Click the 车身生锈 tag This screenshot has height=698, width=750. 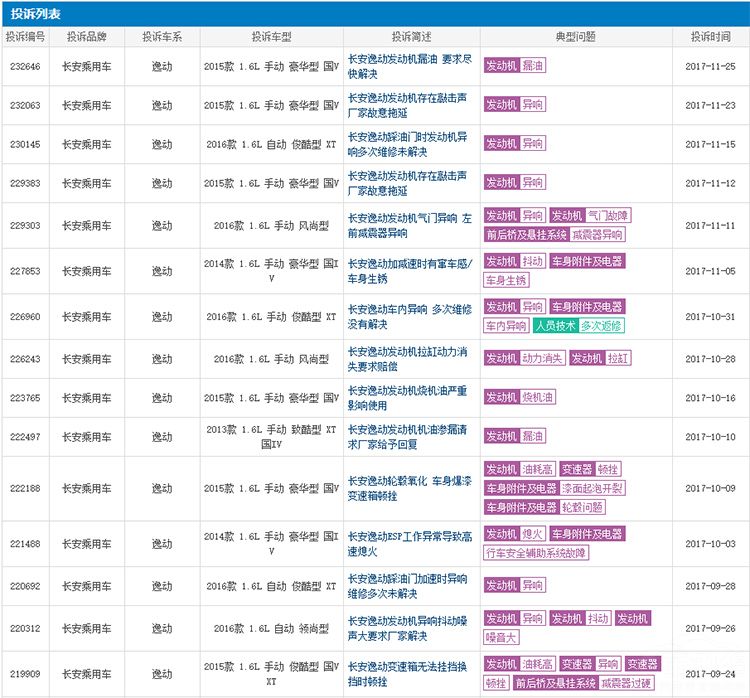coord(506,280)
